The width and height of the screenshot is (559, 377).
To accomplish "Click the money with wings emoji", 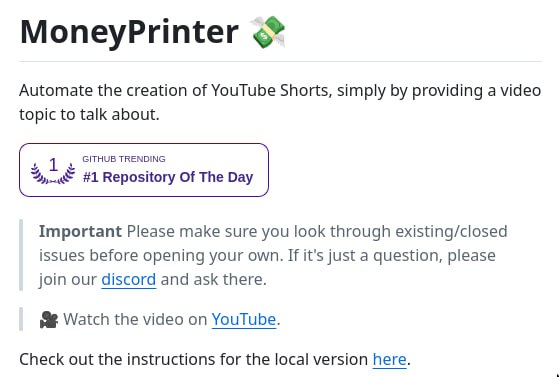I will pos(268,32).
